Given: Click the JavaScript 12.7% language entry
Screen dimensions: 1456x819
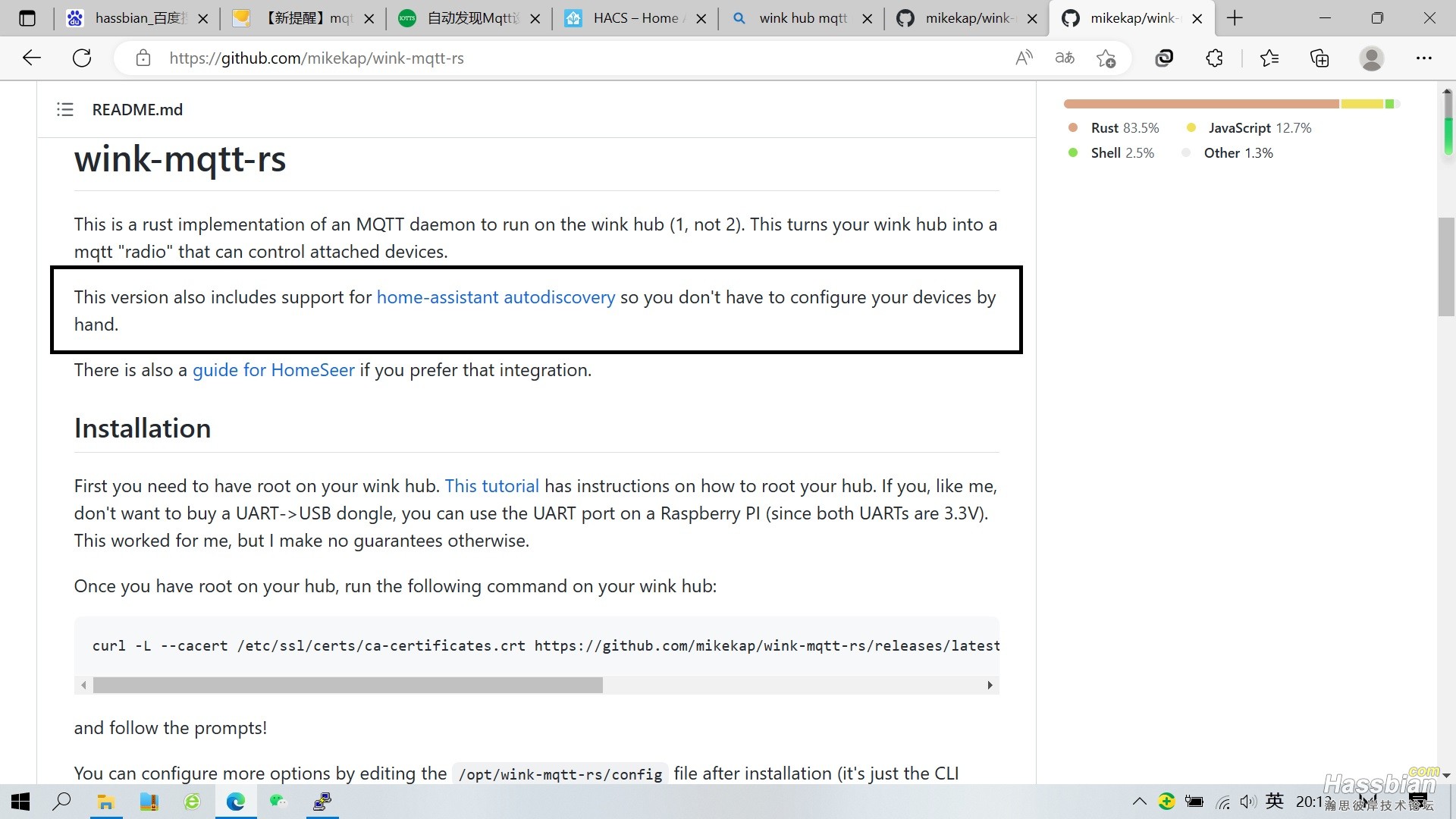Looking at the screenshot, I should (1249, 128).
